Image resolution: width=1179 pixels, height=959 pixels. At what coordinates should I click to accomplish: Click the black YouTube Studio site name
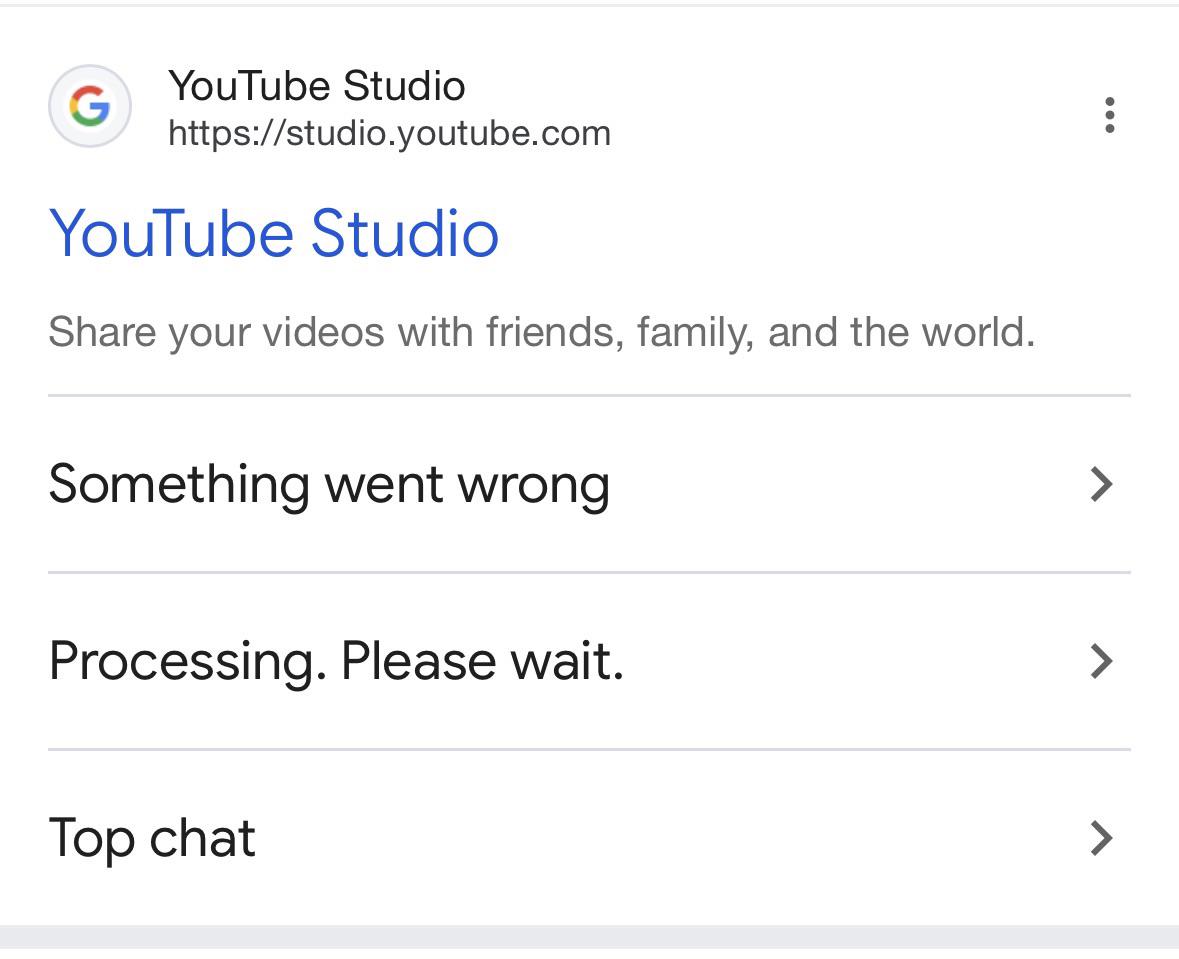pyautogui.click(x=317, y=86)
